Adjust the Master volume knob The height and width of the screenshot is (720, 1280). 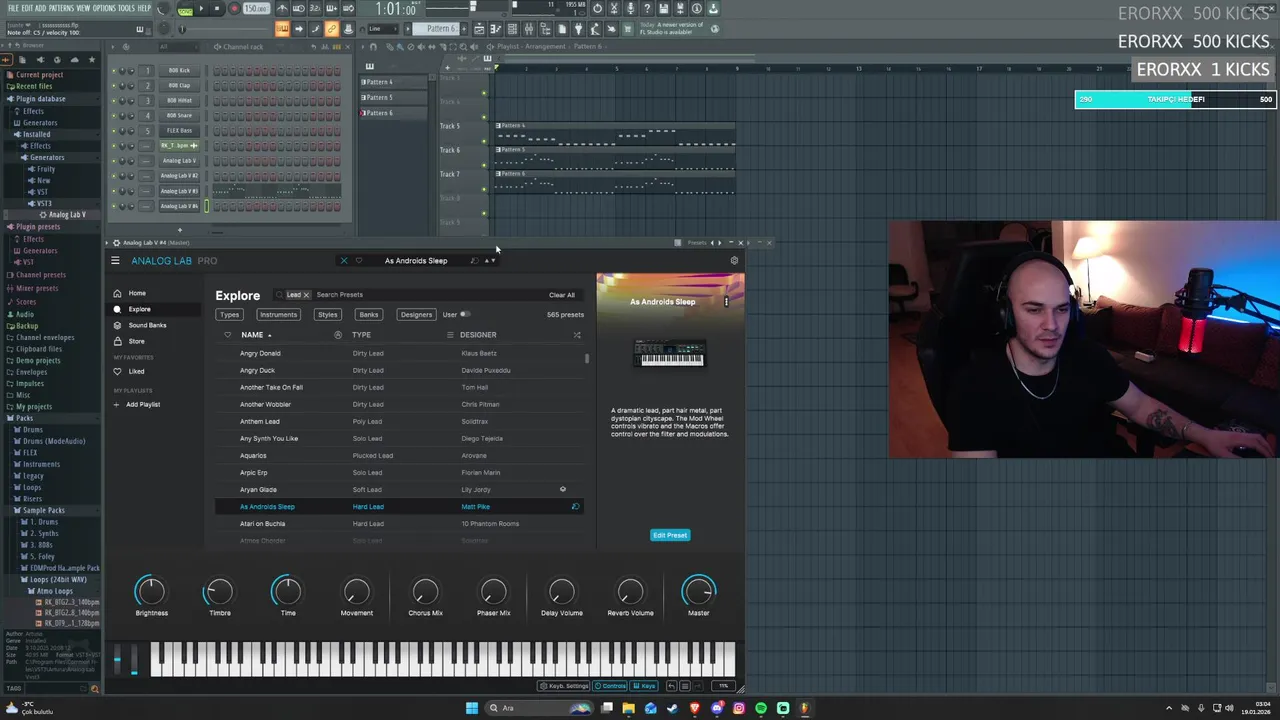[x=698, y=592]
